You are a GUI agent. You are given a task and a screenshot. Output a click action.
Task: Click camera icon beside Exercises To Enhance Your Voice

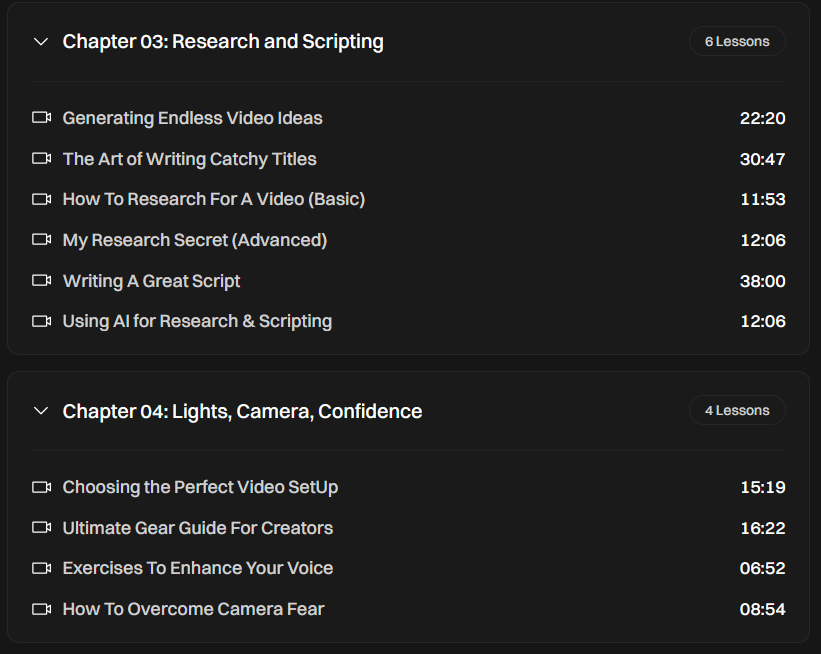(41, 568)
